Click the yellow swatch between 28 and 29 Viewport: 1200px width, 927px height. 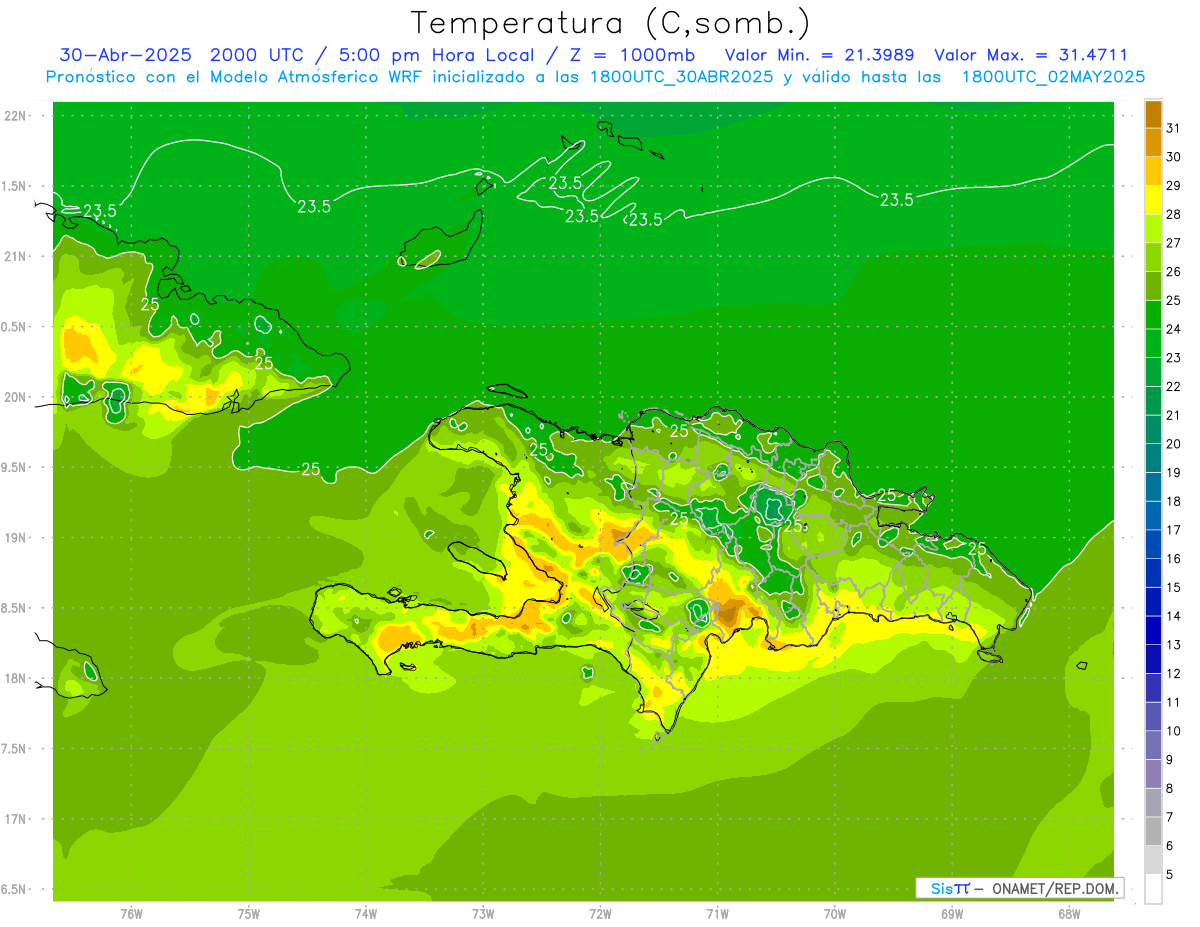click(1153, 200)
